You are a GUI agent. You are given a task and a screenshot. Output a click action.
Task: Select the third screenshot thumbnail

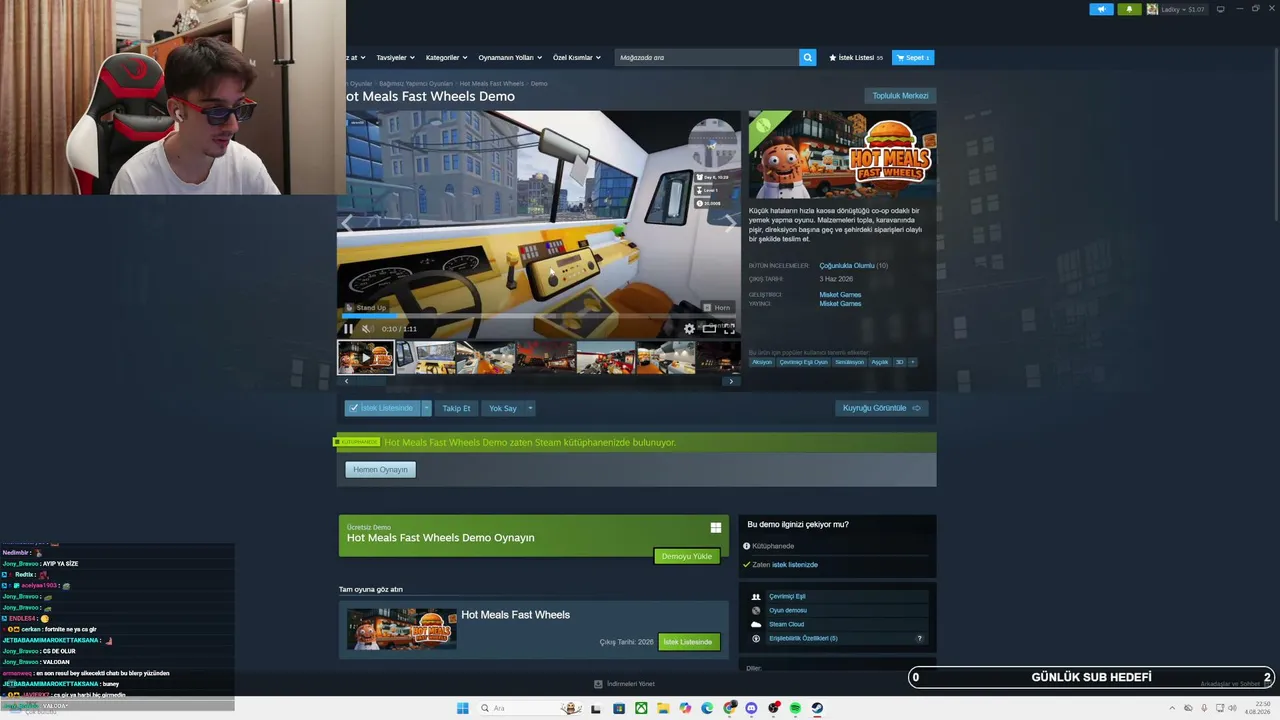(486, 357)
